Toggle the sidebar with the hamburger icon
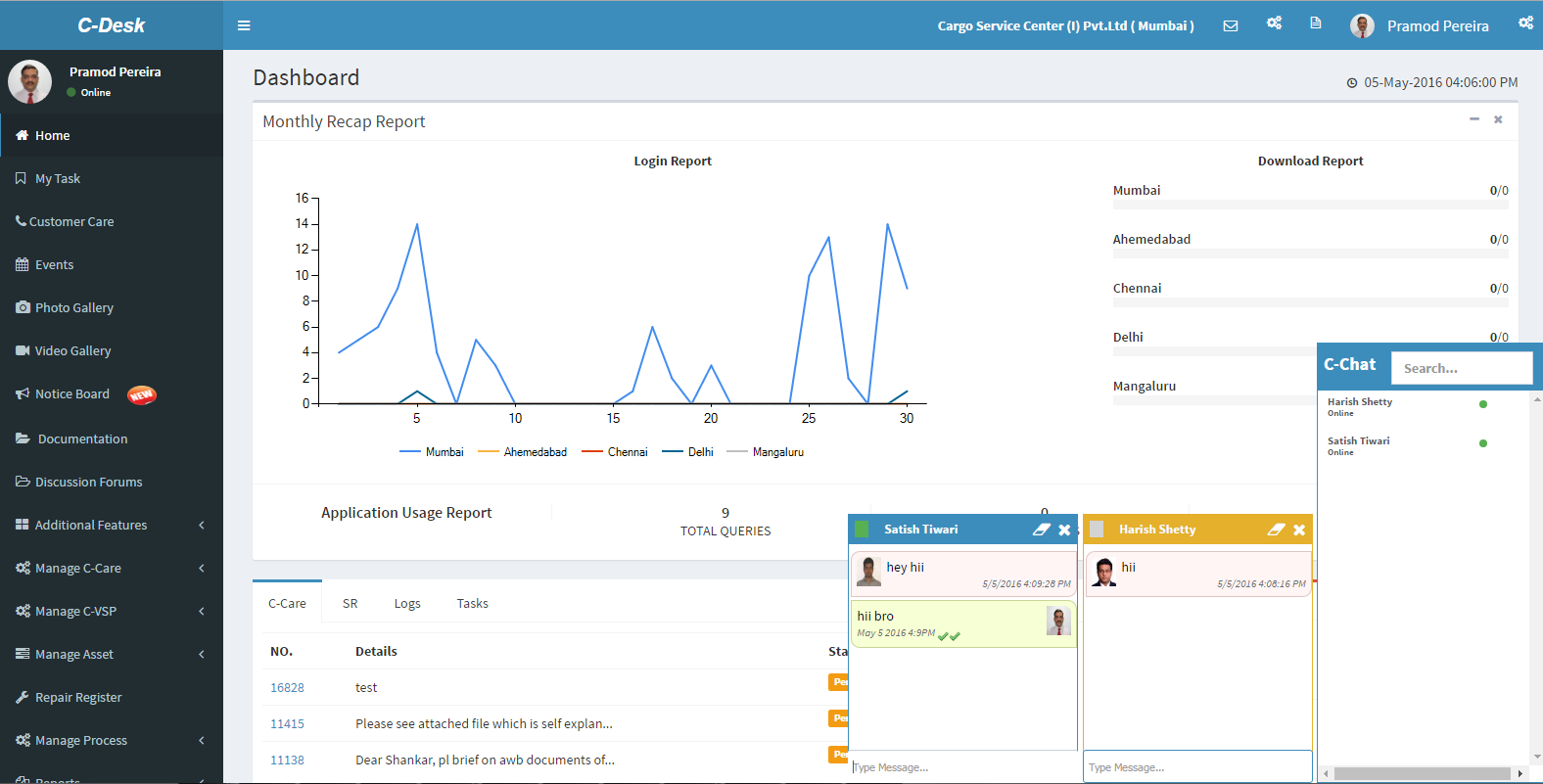This screenshot has height=784, width=1543. pyautogui.click(x=244, y=25)
